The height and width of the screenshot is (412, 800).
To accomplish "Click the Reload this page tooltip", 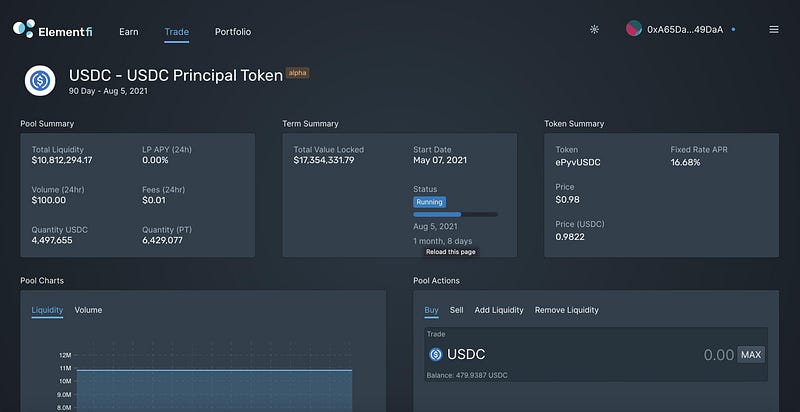I will [x=451, y=252].
